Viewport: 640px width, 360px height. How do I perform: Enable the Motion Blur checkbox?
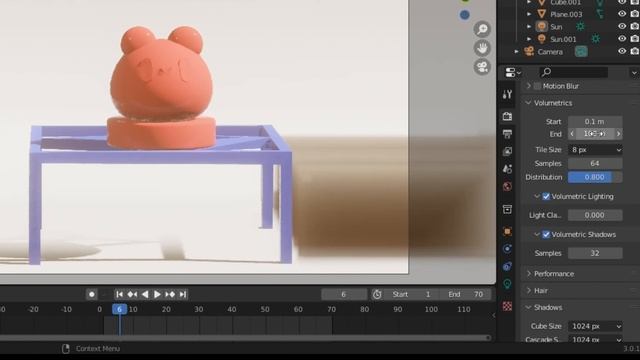tap(538, 86)
